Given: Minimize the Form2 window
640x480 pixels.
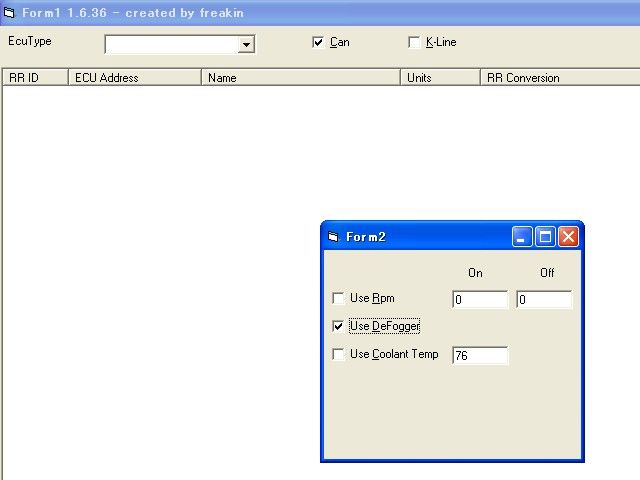Looking at the screenshot, I should click(x=522, y=237).
